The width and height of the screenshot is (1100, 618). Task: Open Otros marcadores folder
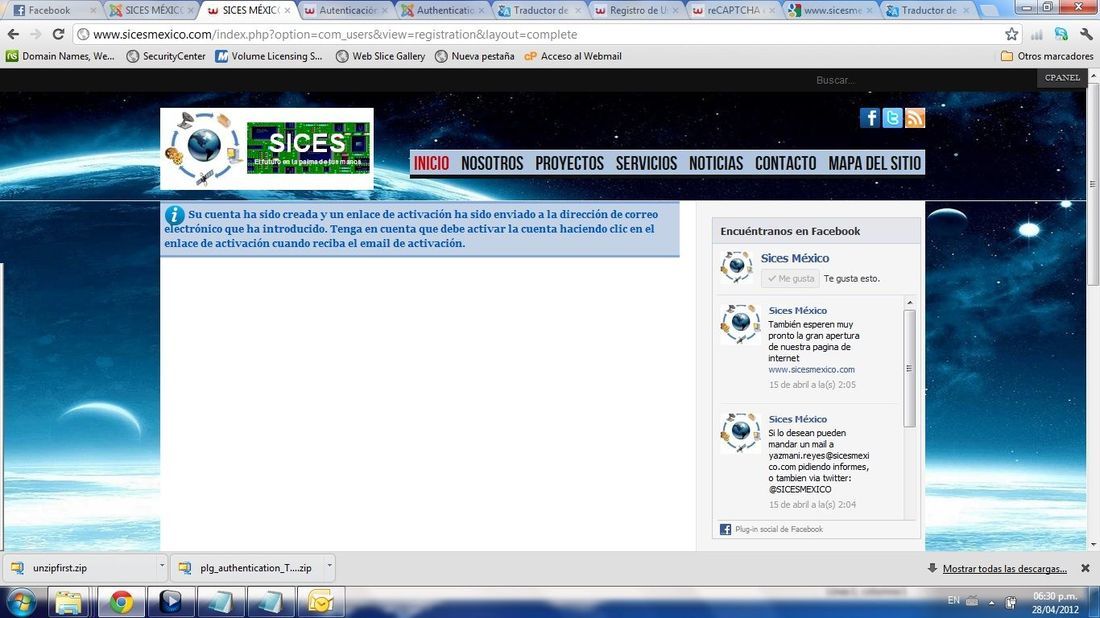tap(1047, 56)
